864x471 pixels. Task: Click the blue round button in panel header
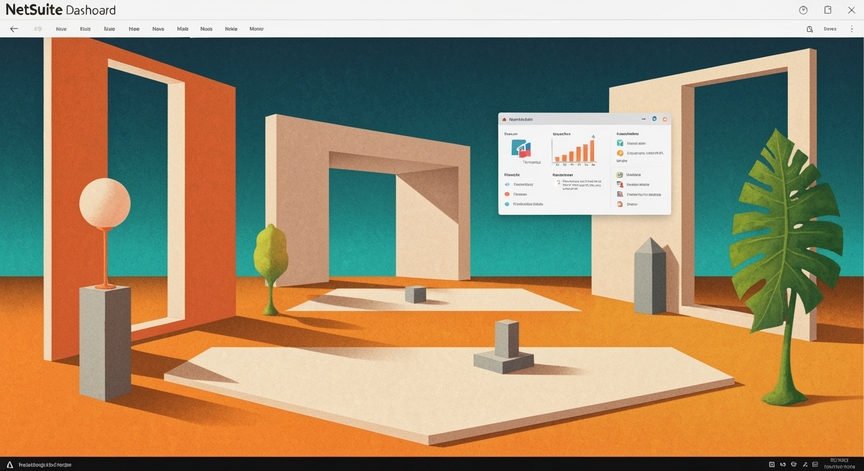(654, 119)
